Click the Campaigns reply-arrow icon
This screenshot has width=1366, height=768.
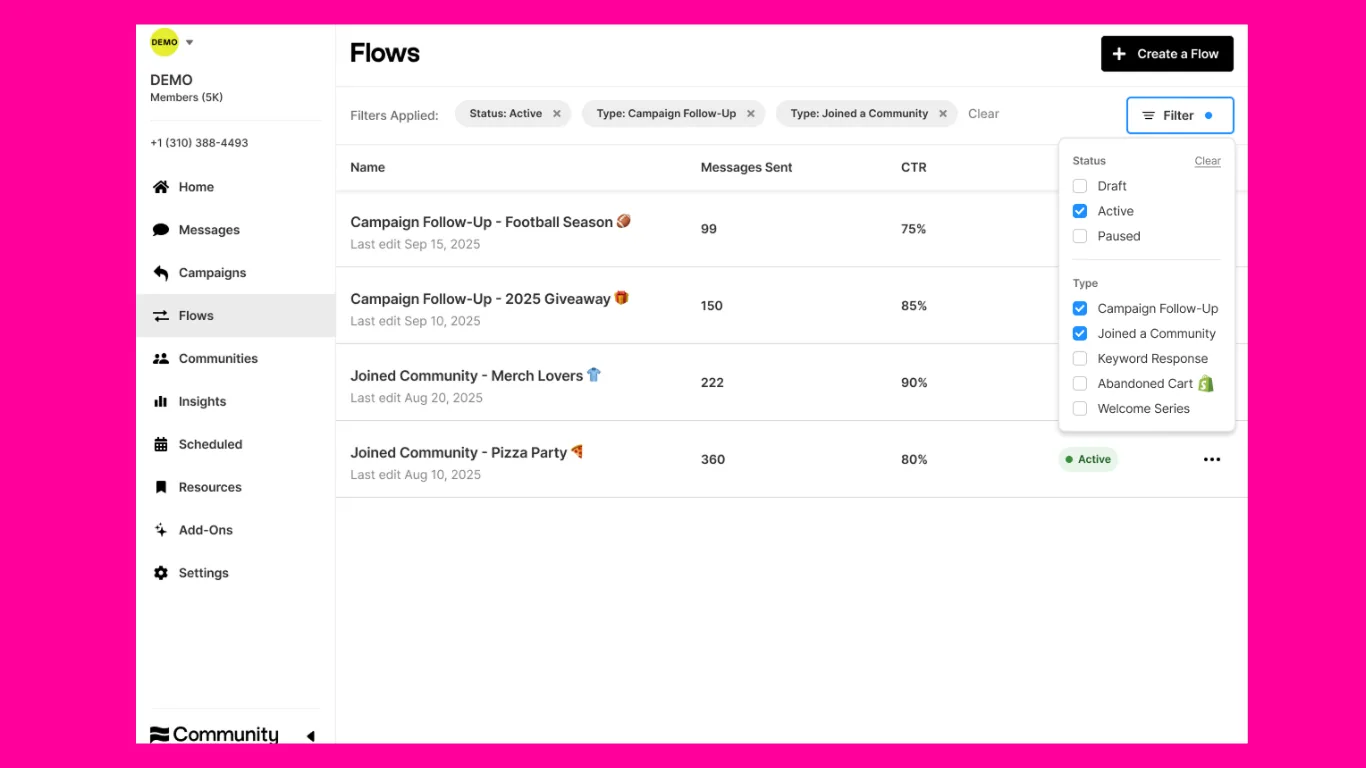point(160,273)
